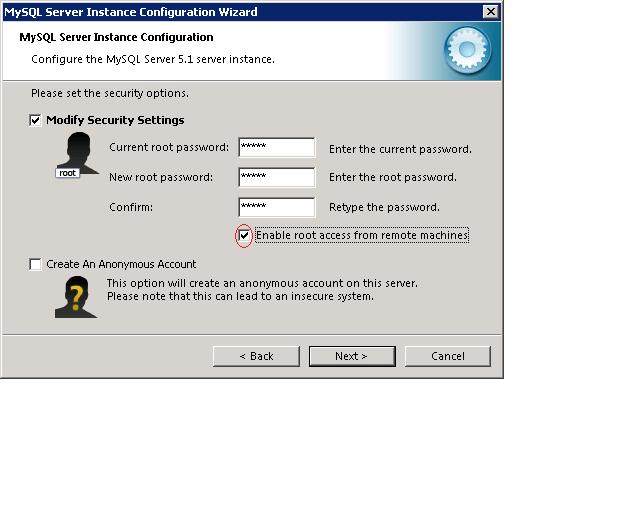This screenshot has width=640, height=512.
Task: Click the 'Create An Anonymous Account' label
Action: 121,264
